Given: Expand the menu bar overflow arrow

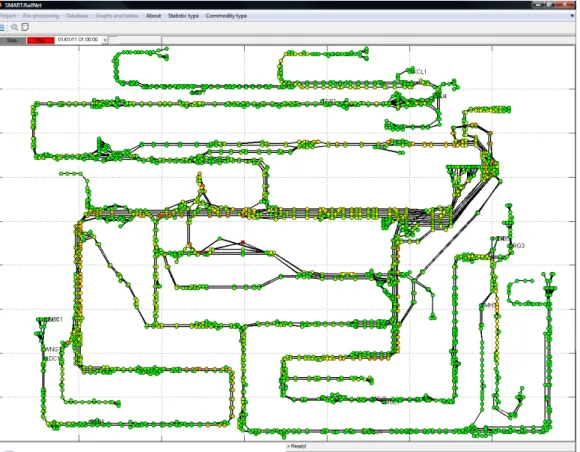Looking at the screenshot, I should click(x=572, y=16).
